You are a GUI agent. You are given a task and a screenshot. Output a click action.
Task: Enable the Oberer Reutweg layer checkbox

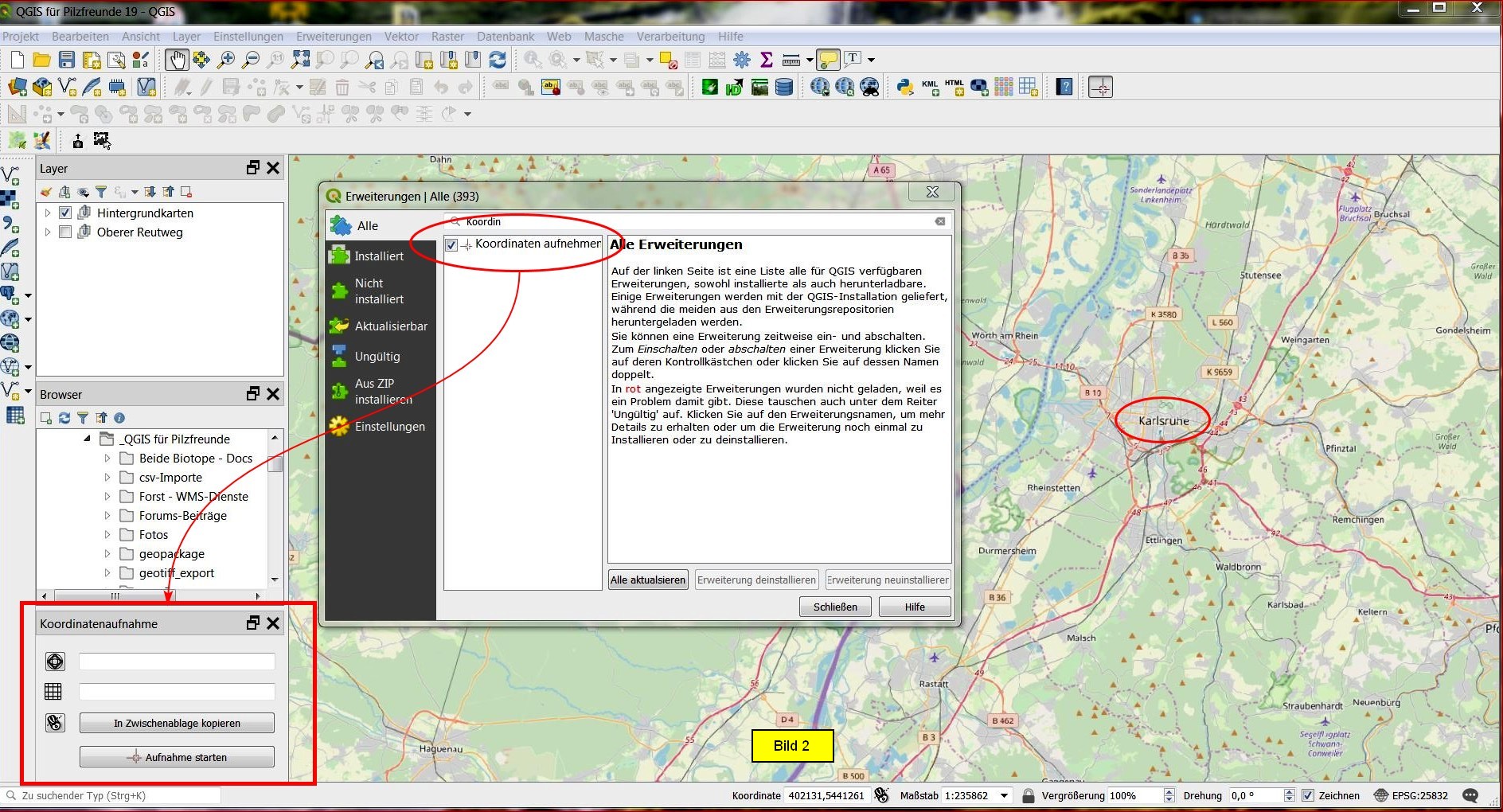pyautogui.click(x=65, y=232)
